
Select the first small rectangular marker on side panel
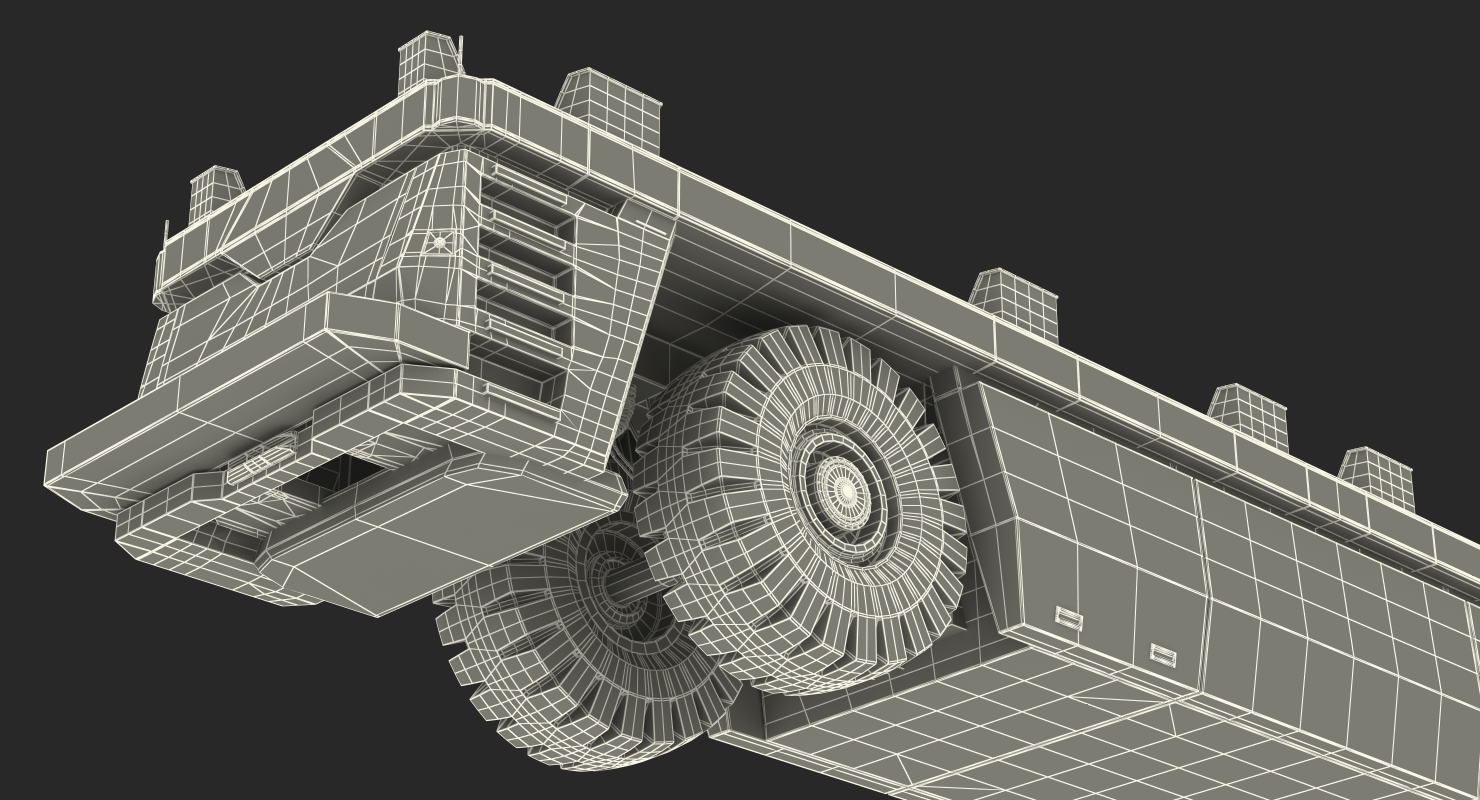click(1068, 619)
